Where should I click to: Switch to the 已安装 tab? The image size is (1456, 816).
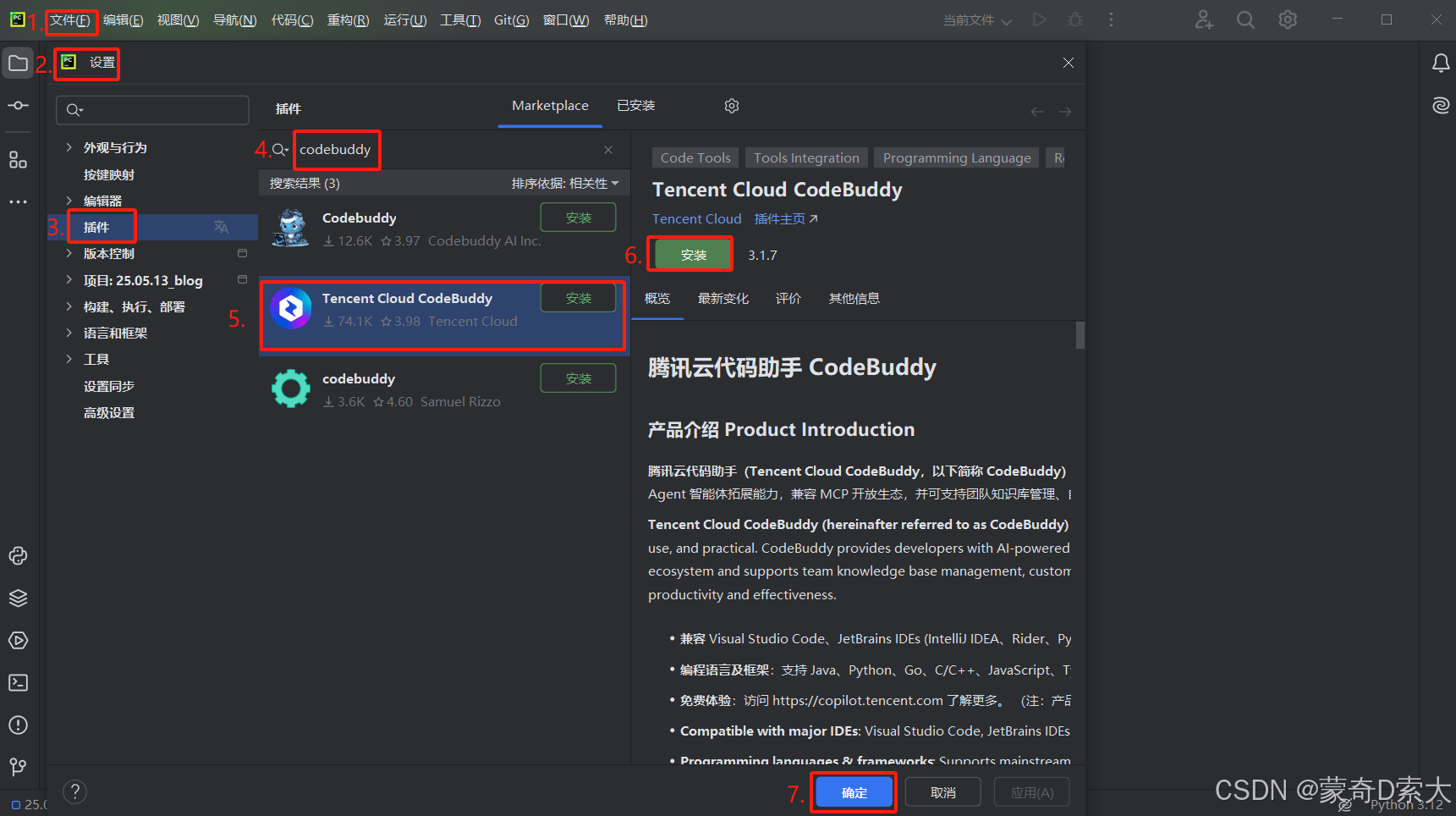[636, 106]
